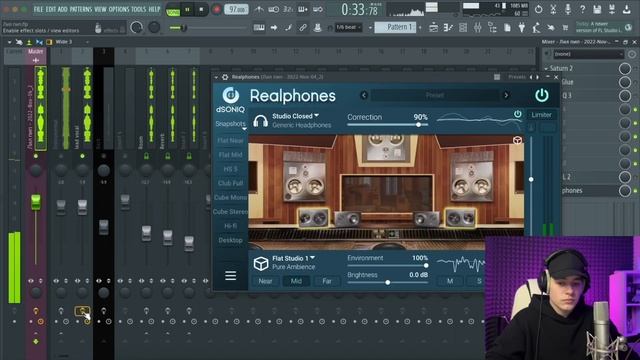Click the headphones icon in Realphones
This screenshot has height=360, width=640.
[x=260, y=121]
